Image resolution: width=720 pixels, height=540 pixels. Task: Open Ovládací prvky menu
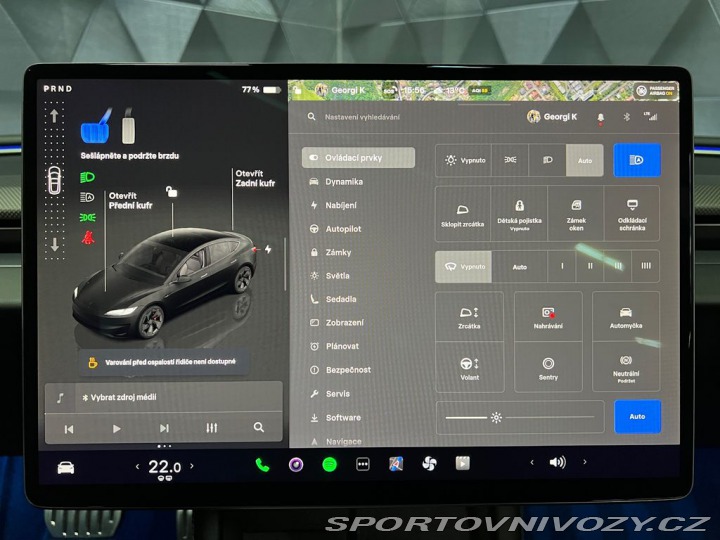[x=358, y=158]
